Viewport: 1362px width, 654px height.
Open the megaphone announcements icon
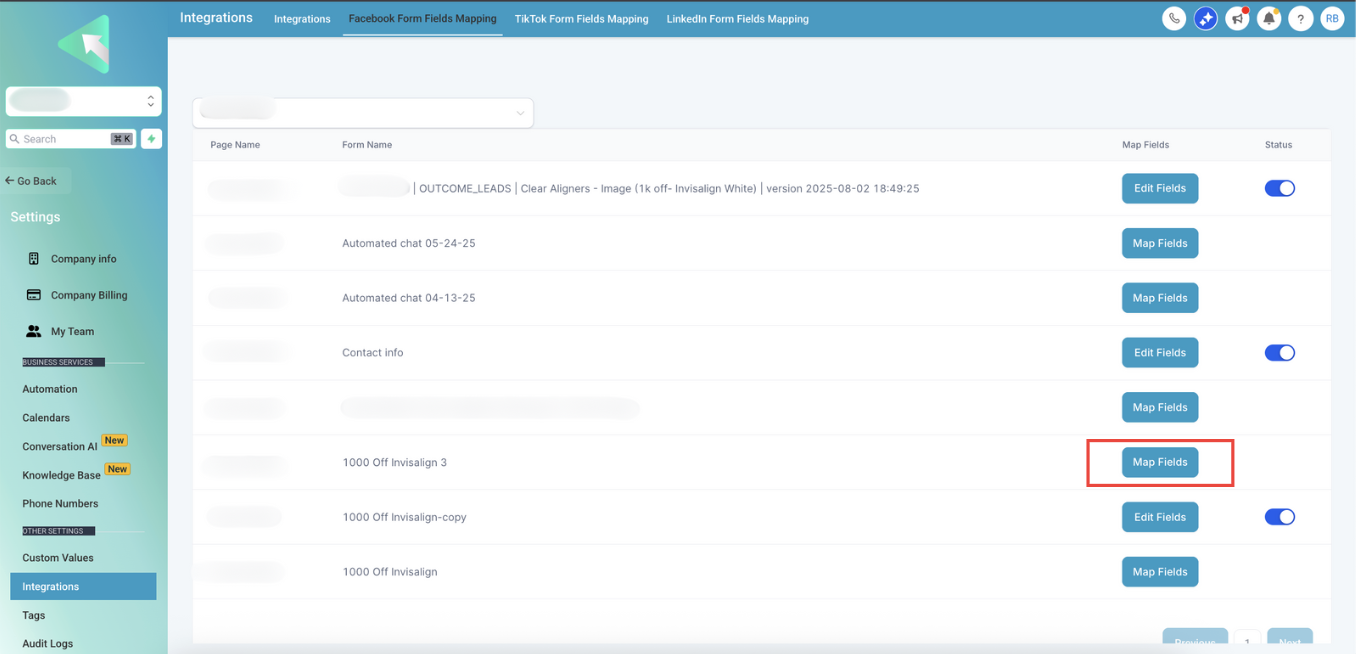[1238, 18]
